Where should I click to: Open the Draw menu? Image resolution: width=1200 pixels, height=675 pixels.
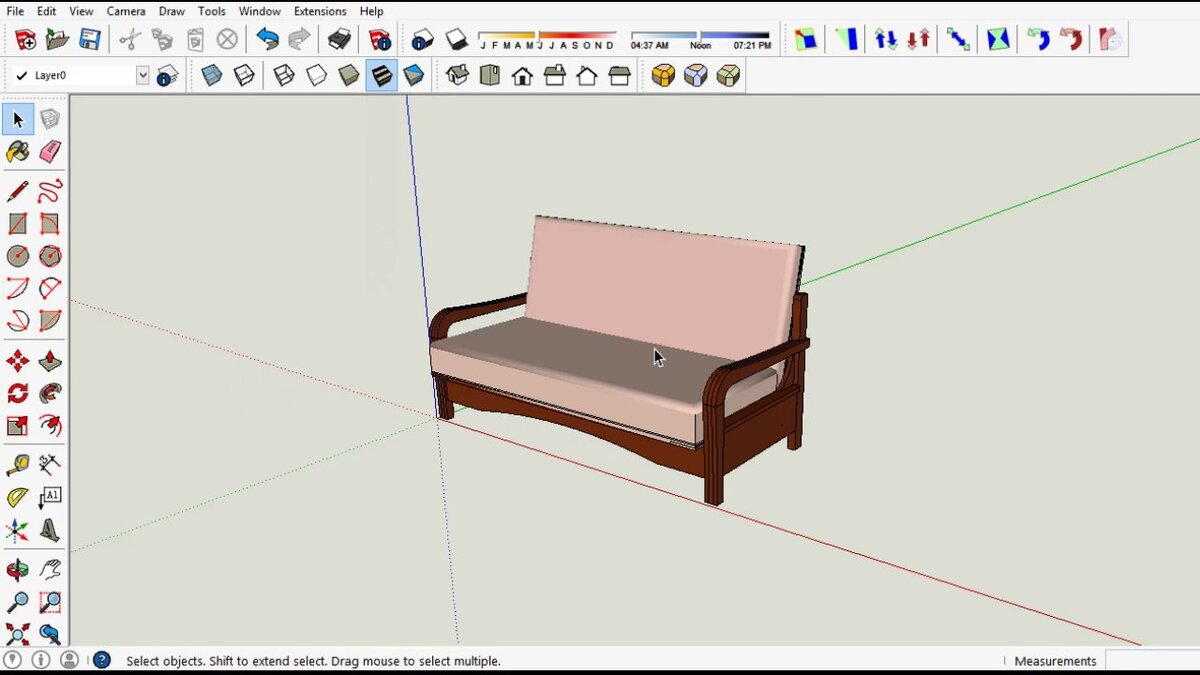click(172, 11)
